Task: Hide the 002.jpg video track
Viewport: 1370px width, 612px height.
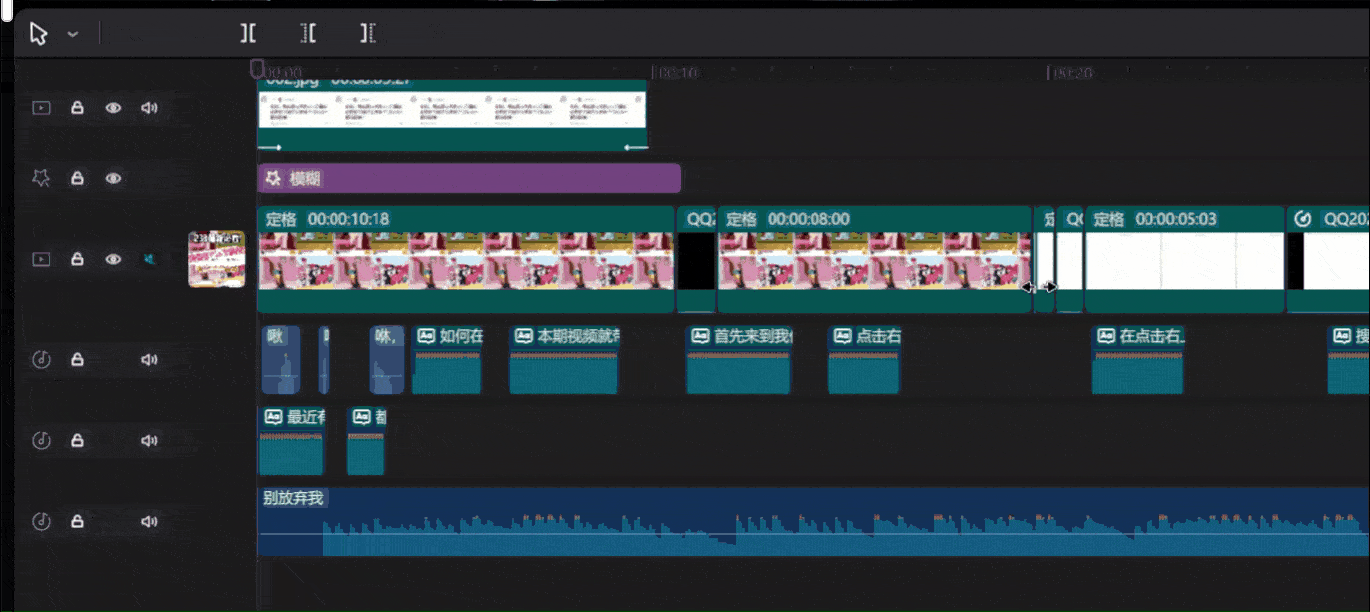Action: [x=114, y=108]
